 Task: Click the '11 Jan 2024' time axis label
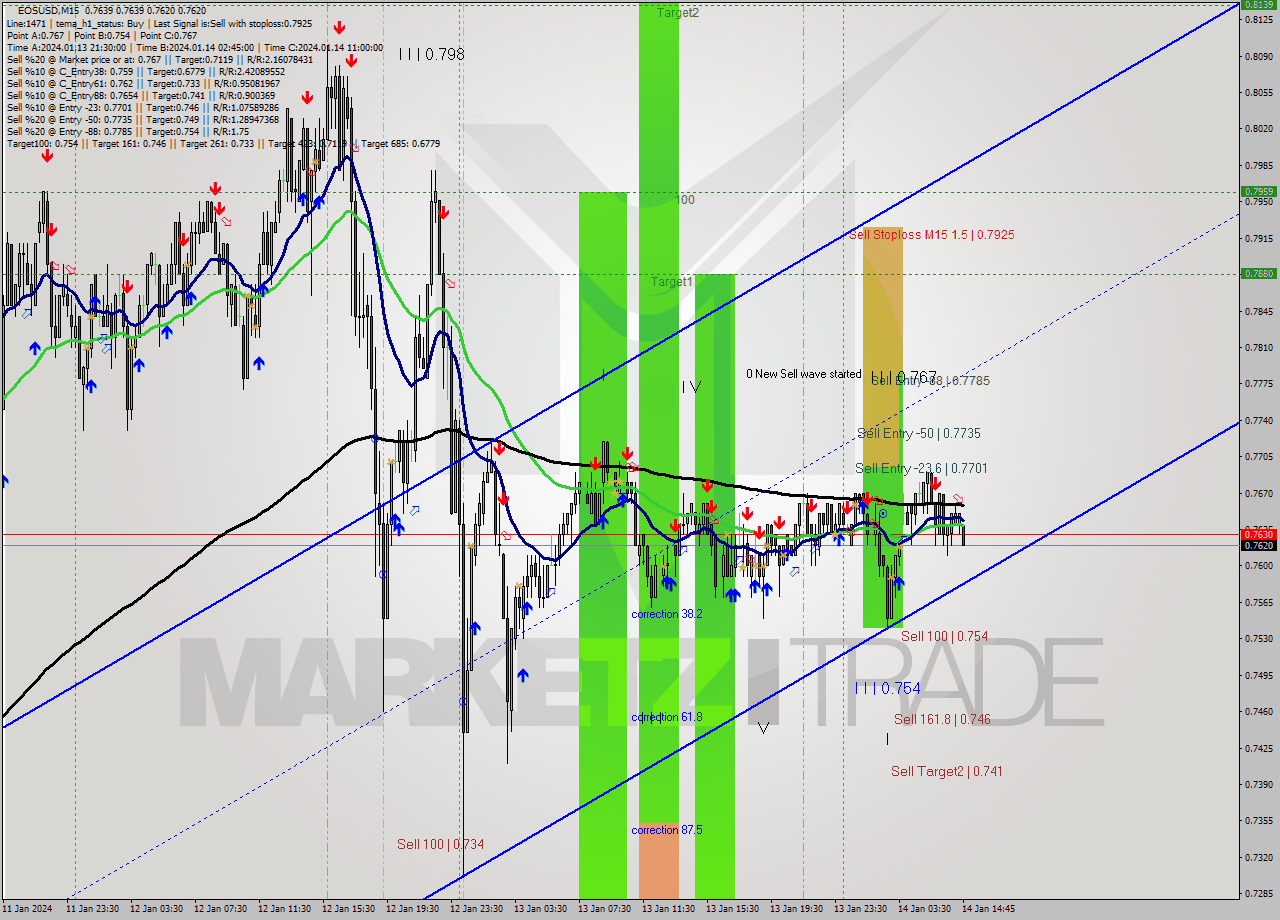tap(27, 909)
